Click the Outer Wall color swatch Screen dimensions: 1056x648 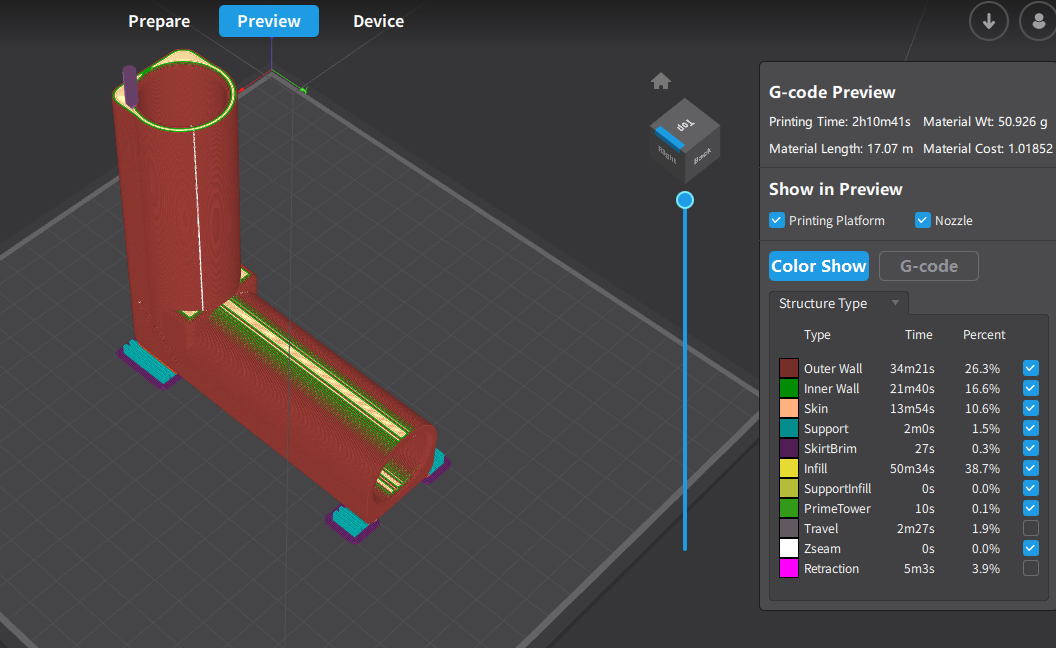[x=788, y=369]
